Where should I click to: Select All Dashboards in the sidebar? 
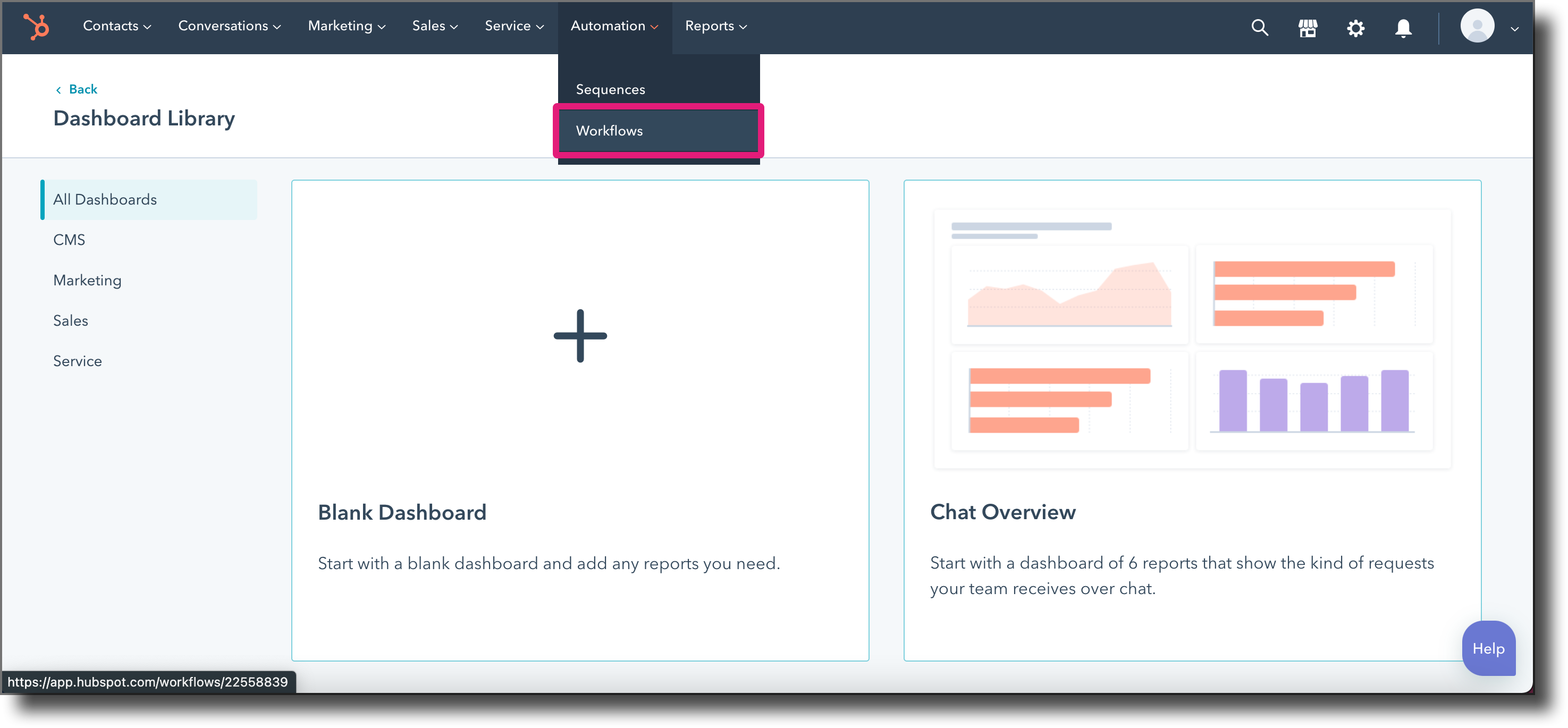(x=105, y=199)
